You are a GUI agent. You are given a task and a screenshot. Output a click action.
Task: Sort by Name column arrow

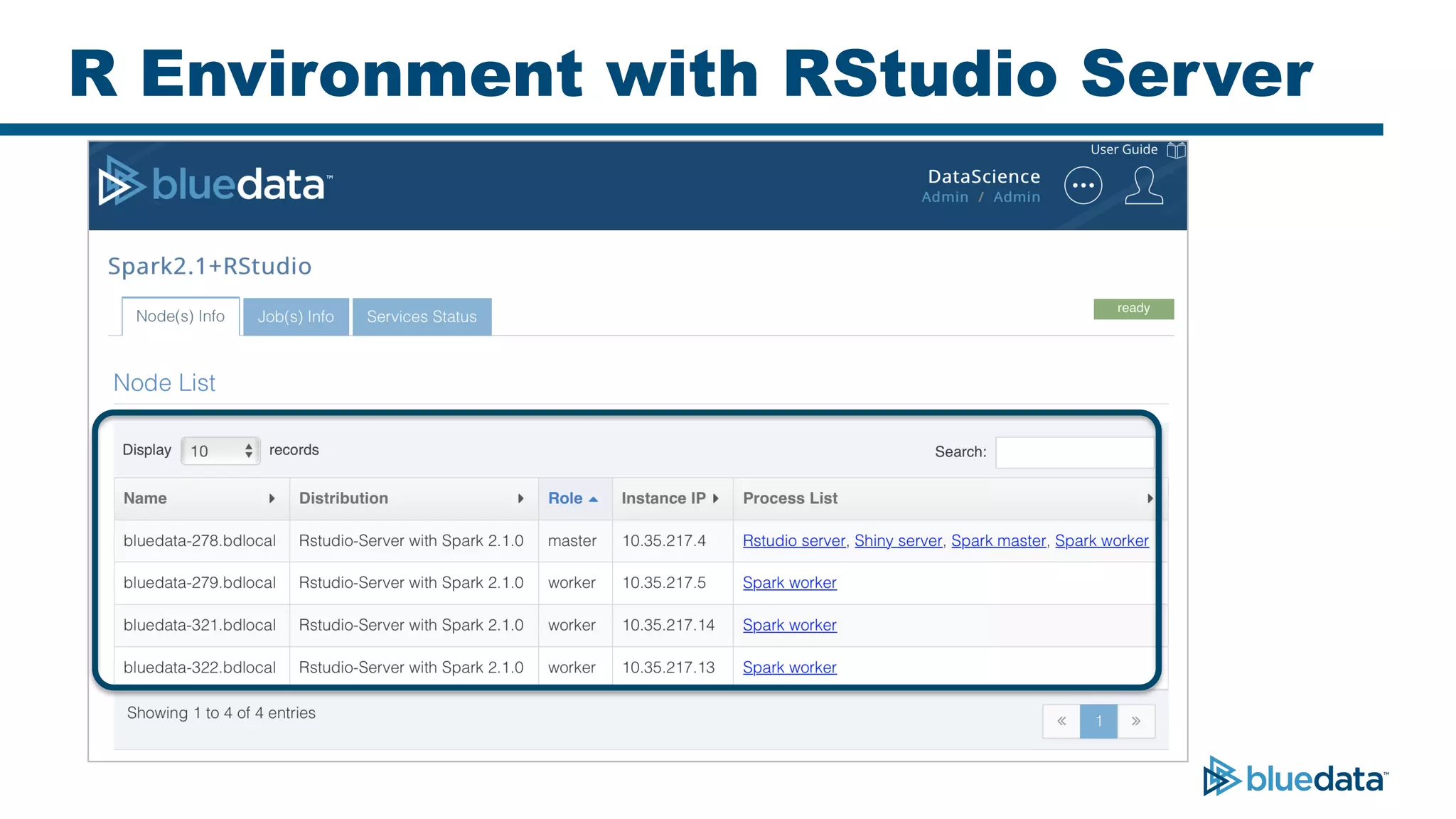click(x=272, y=498)
